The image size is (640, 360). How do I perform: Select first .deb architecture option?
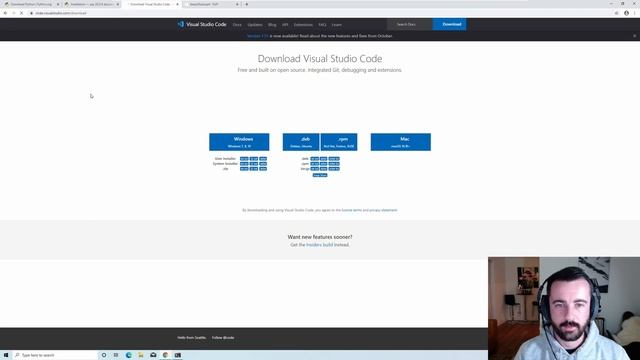pos(314,159)
